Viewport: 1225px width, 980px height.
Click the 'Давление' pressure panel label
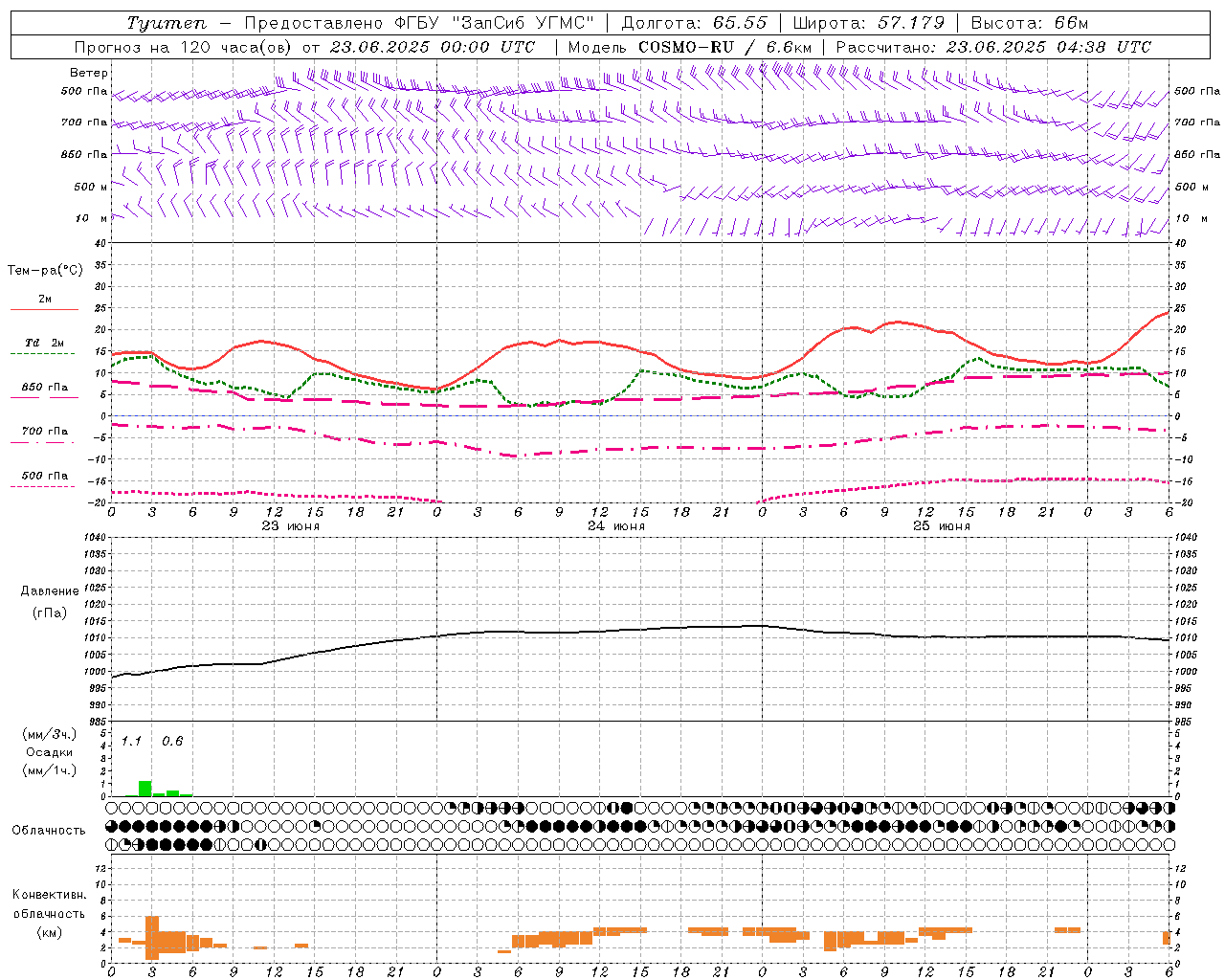click(50, 591)
